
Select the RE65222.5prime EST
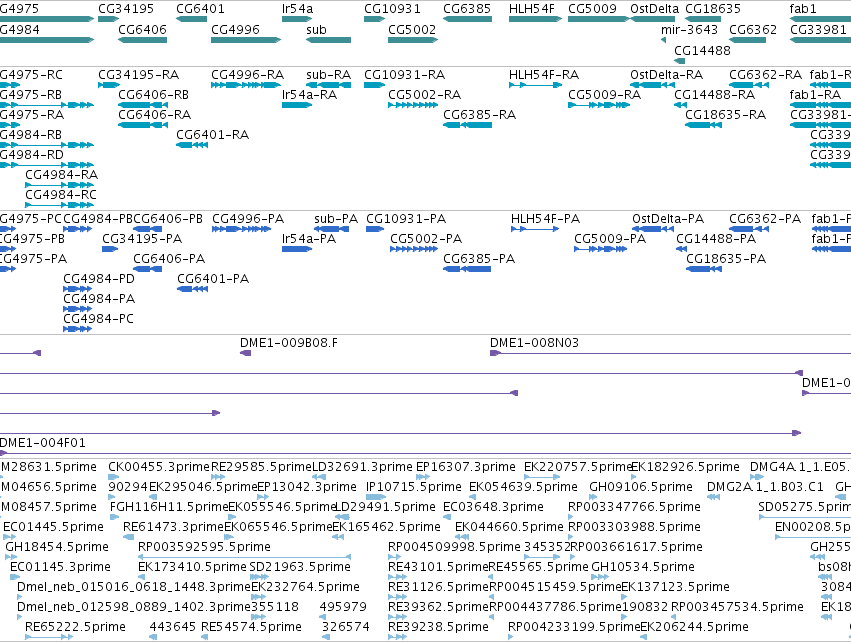[49, 637]
